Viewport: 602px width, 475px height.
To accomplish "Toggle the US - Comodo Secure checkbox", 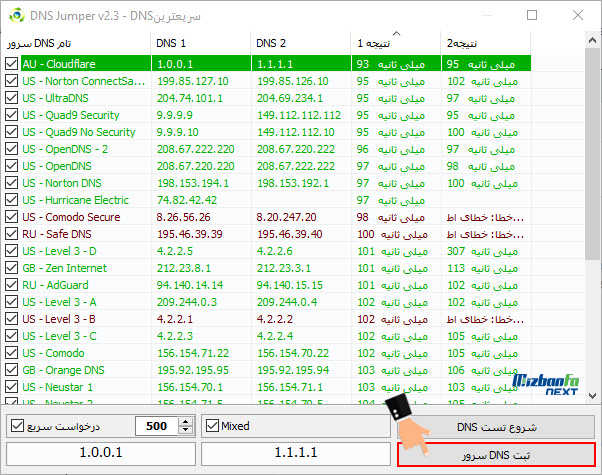I will coord(12,217).
